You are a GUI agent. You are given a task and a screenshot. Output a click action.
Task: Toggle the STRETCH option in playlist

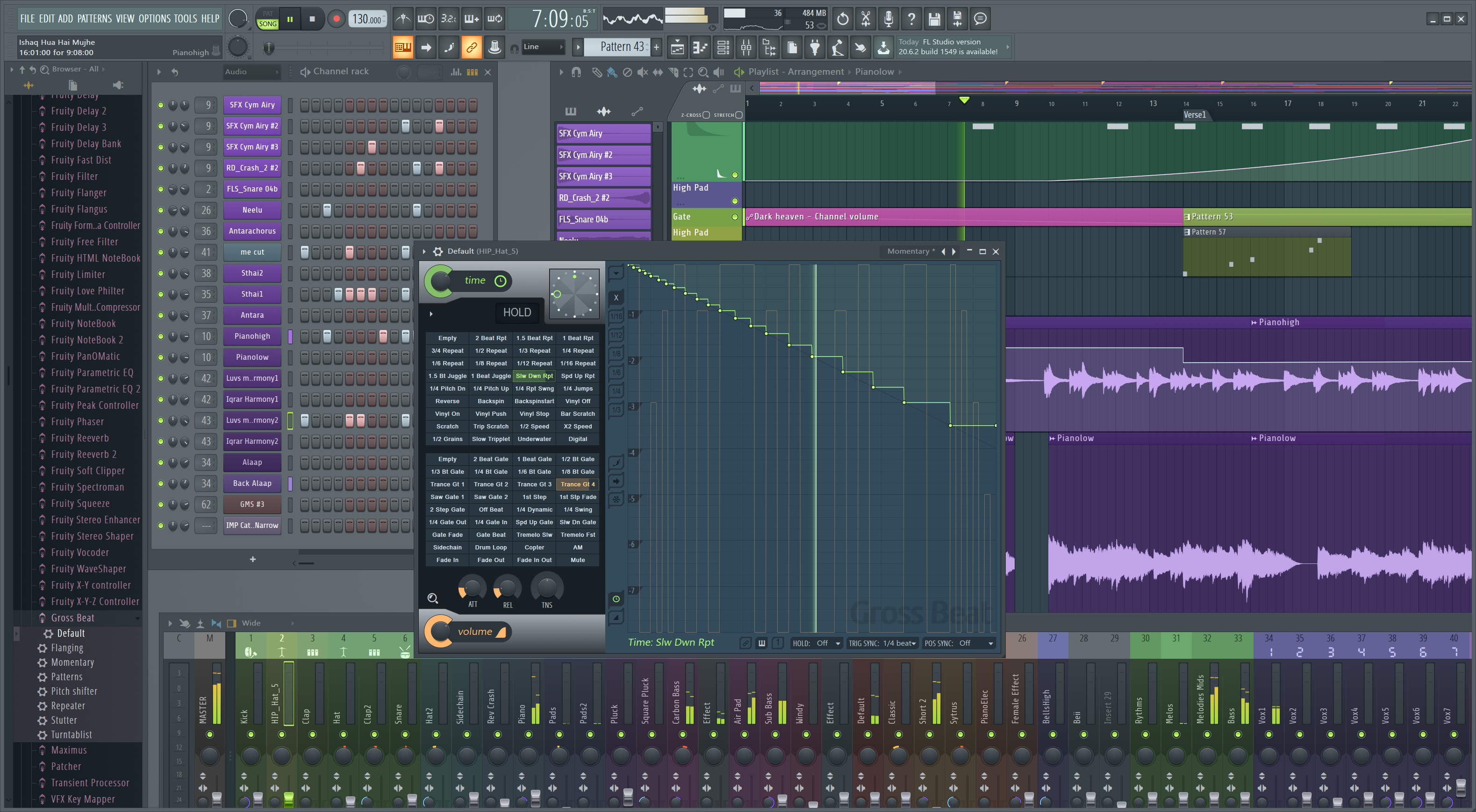(738, 115)
